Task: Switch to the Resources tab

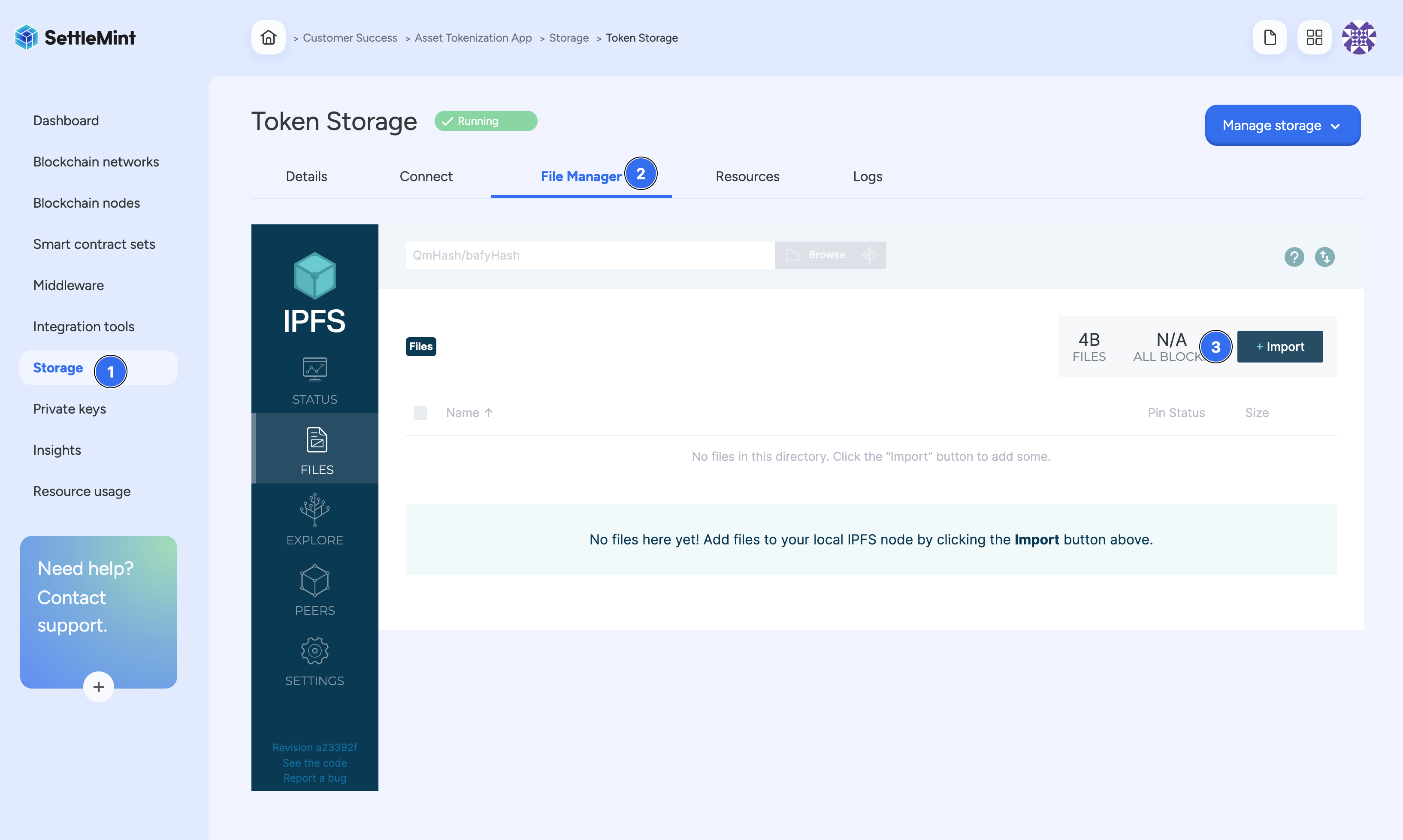Action: click(747, 176)
